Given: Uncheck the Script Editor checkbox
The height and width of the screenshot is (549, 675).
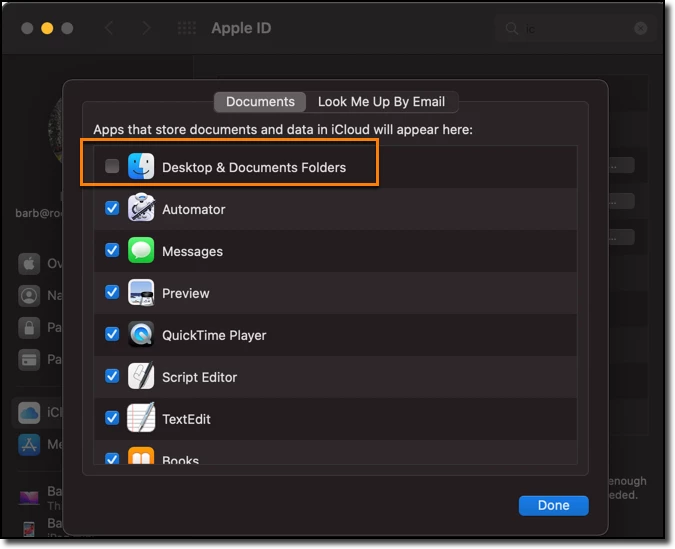Looking at the screenshot, I should pyautogui.click(x=112, y=376).
